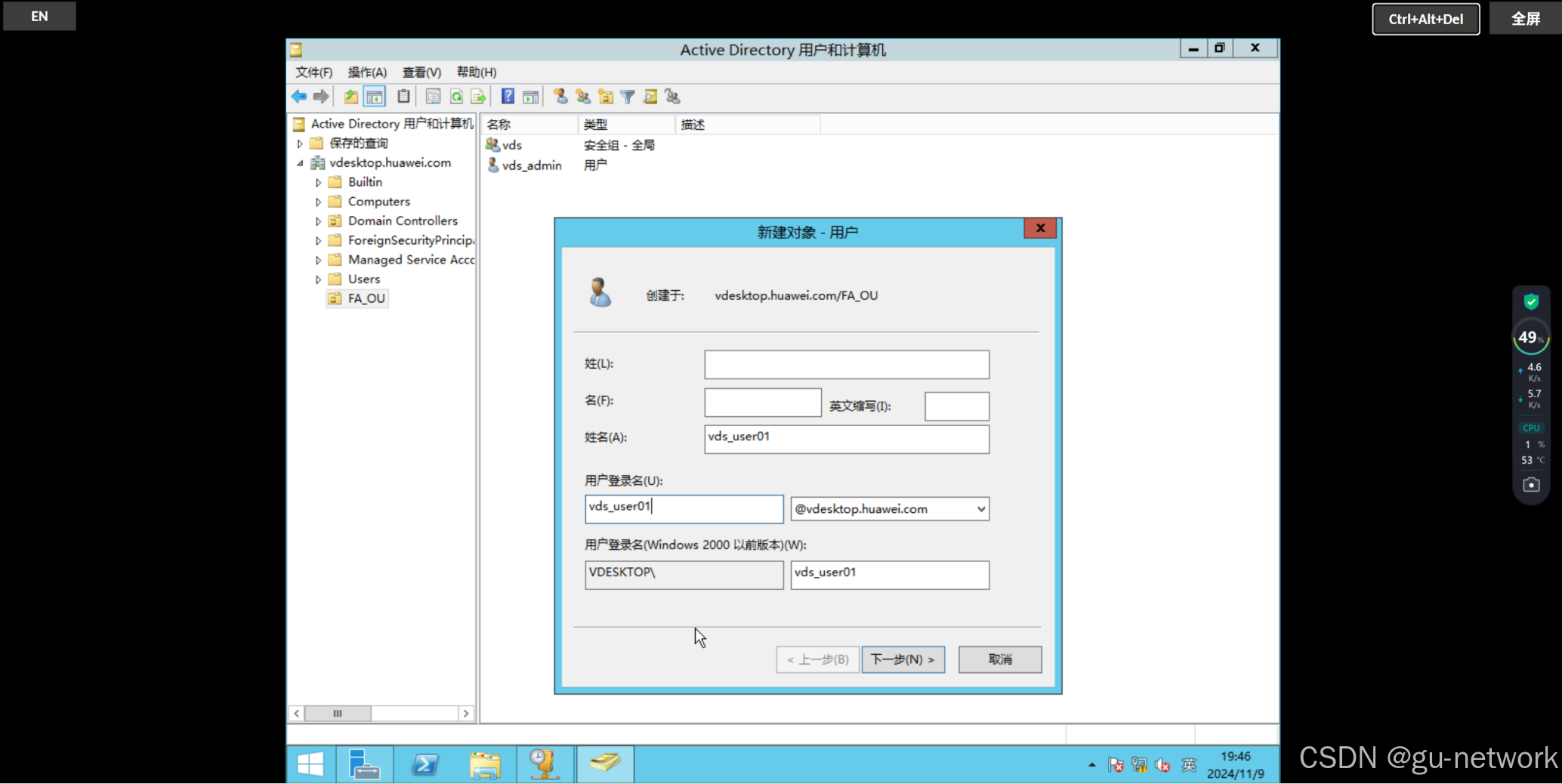Expand the ForeignSecurityPrincipals node

[x=318, y=241]
